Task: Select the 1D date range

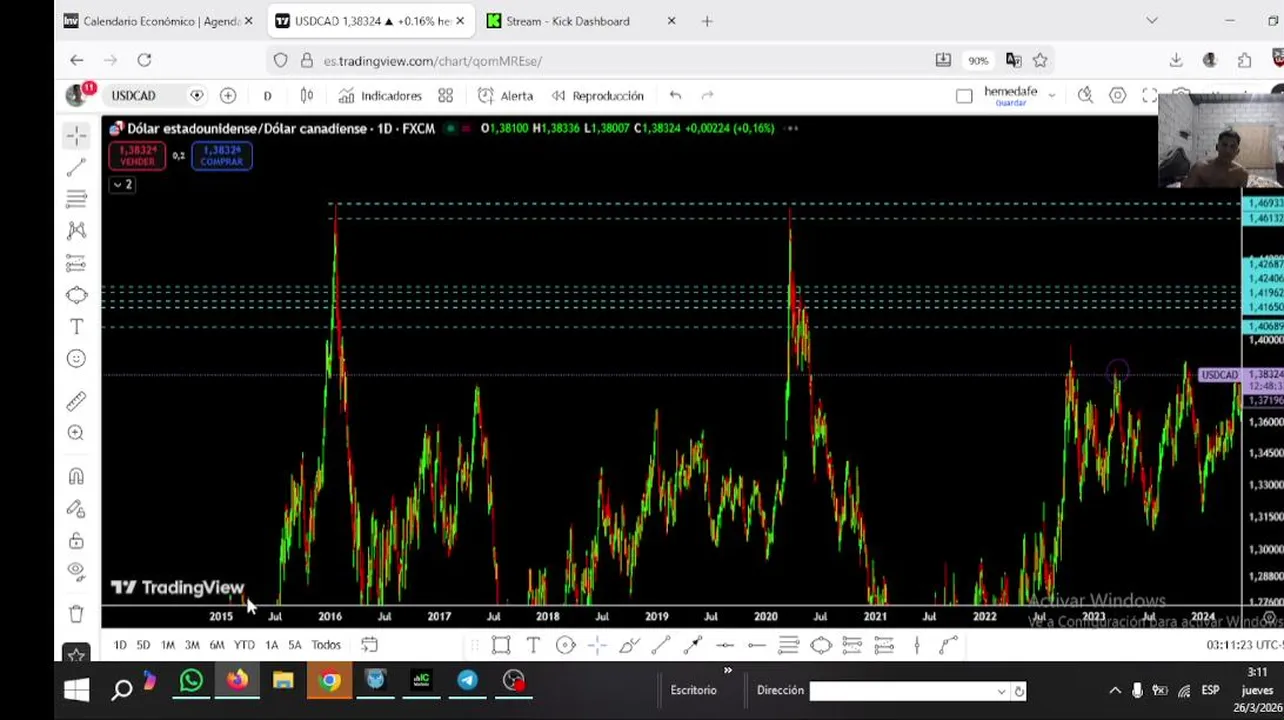Action: pyautogui.click(x=120, y=645)
